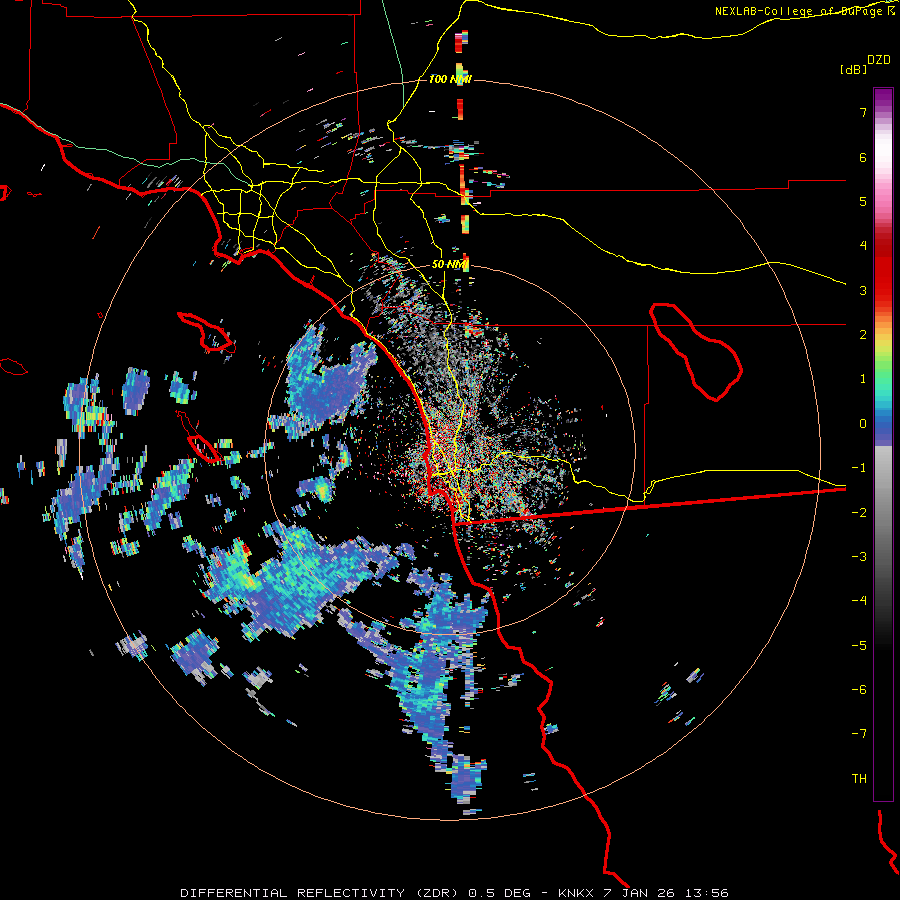Click the 7 value on the color scale
The image size is (900, 900).
click(863, 112)
